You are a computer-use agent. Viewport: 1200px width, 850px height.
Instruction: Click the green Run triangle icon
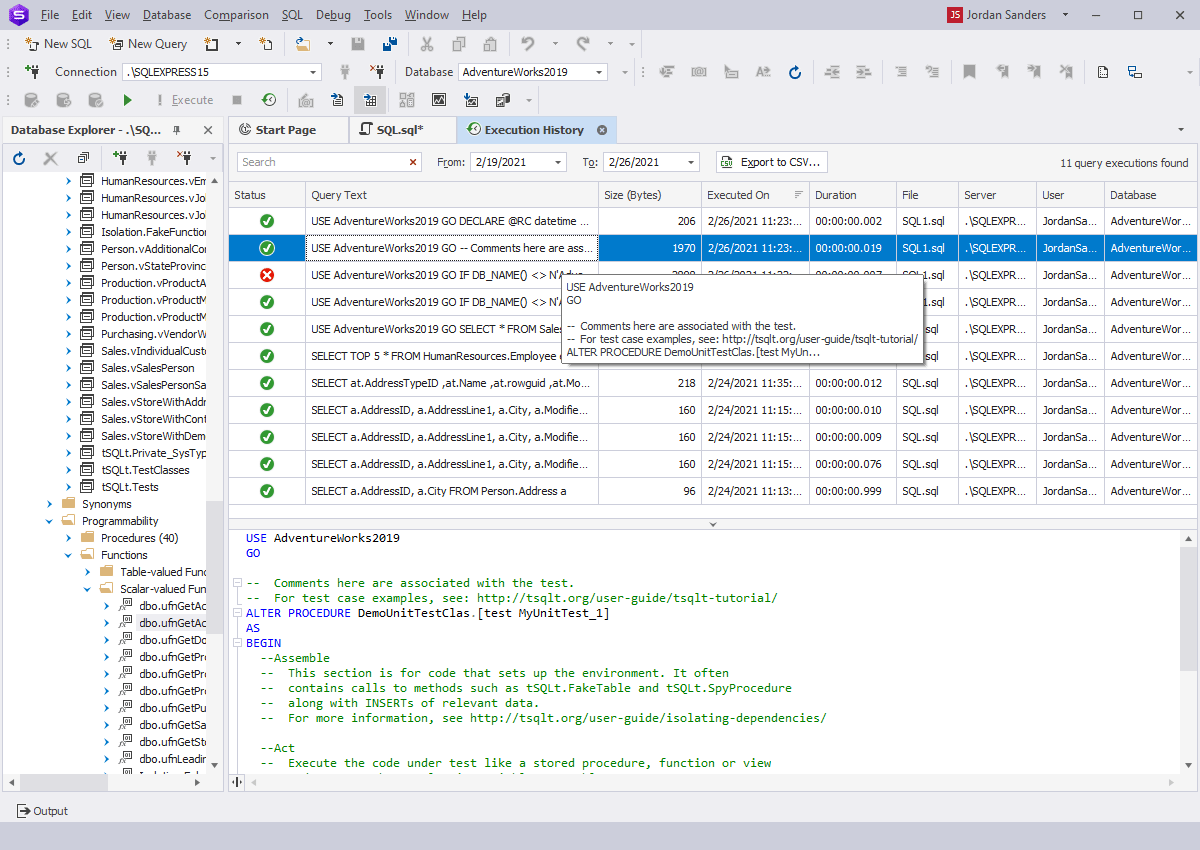(x=127, y=100)
